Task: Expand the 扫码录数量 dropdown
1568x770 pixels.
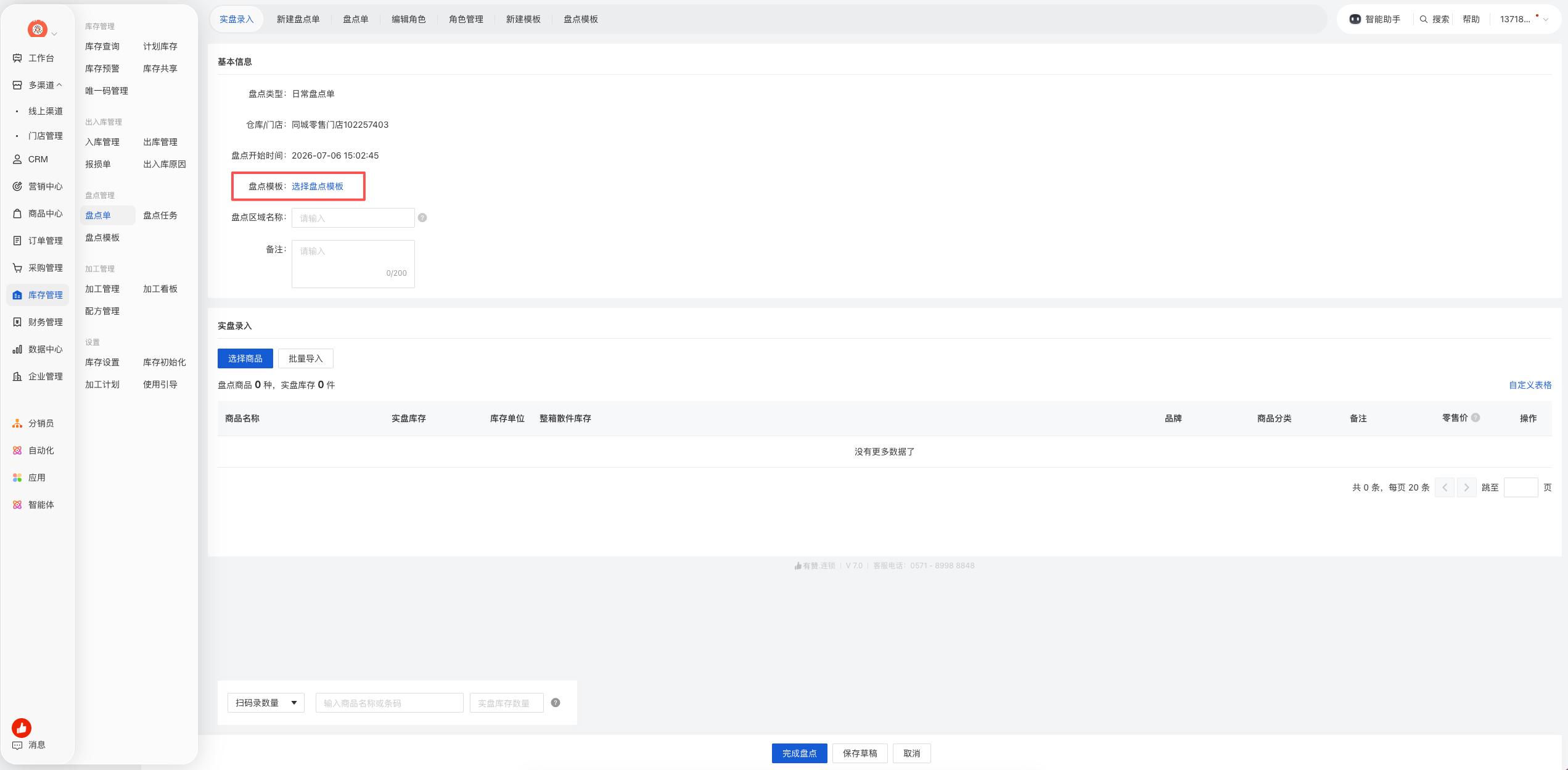Action: tap(266, 703)
